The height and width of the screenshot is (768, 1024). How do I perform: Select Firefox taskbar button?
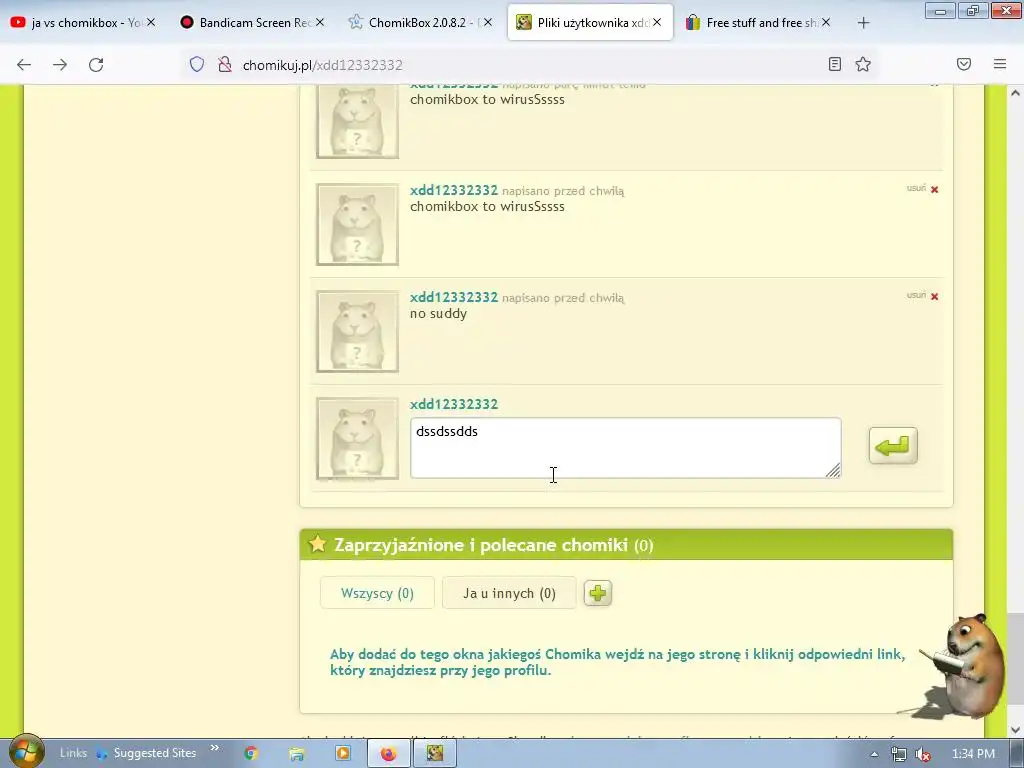coord(389,753)
